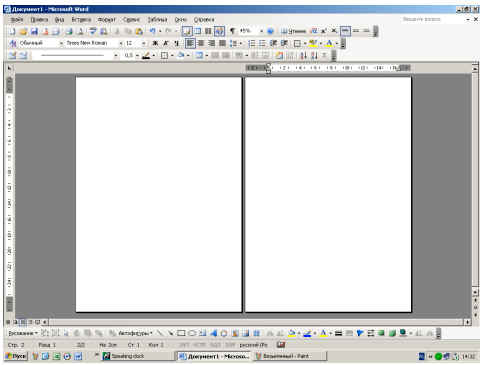Open the Вставка menu
Viewport: 480px width, 365px height.
tap(81, 20)
